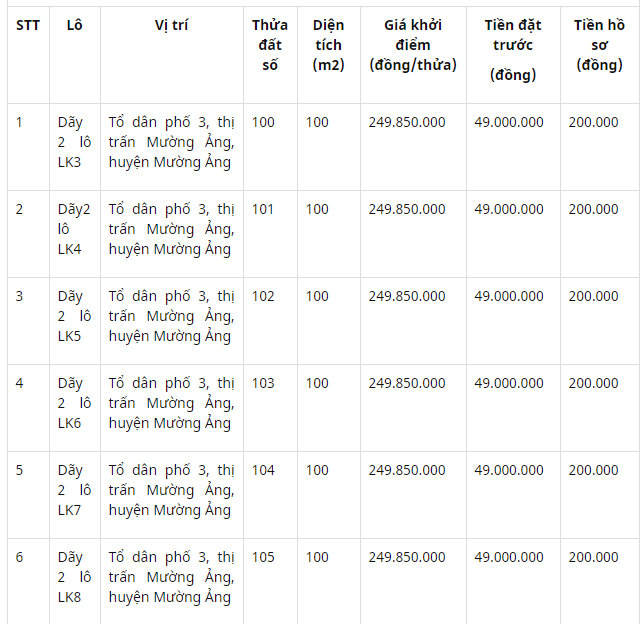This screenshot has height=624, width=644.
Task: Select lot cell Dãy 2 lô LK5
Action: 74,316
